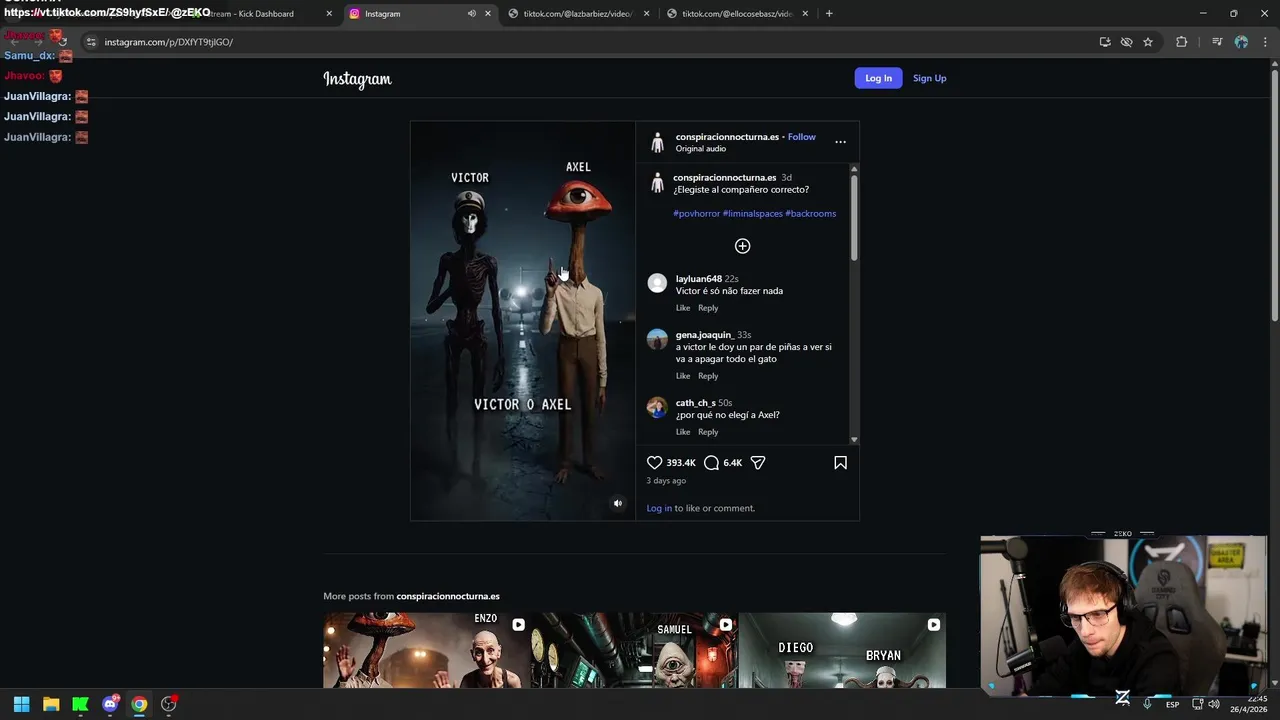This screenshot has height=720, width=1280.
Task: Open gena.joaquin_'s profile picture
Action: coord(657,339)
